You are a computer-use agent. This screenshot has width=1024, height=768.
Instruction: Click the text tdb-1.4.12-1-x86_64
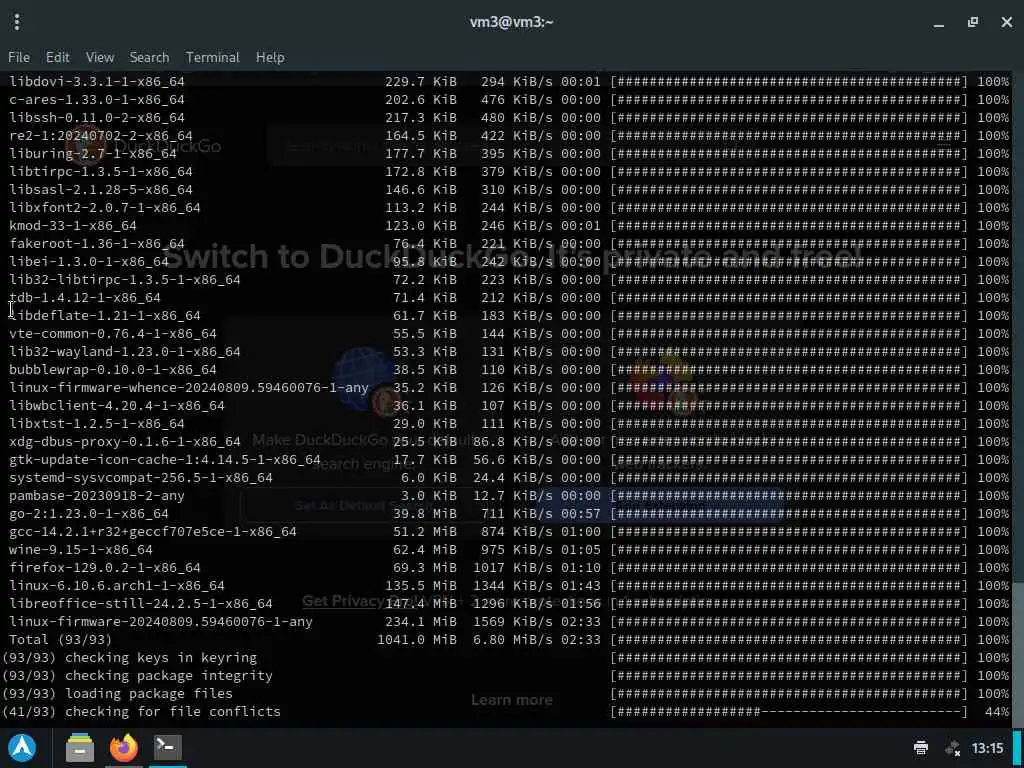[85, 297]
